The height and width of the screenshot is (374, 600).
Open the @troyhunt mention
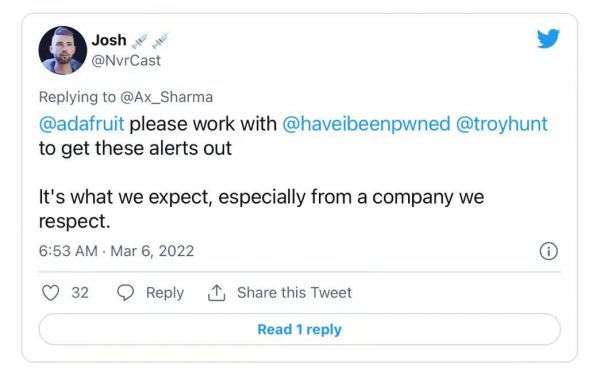click(x=502, y=124)
